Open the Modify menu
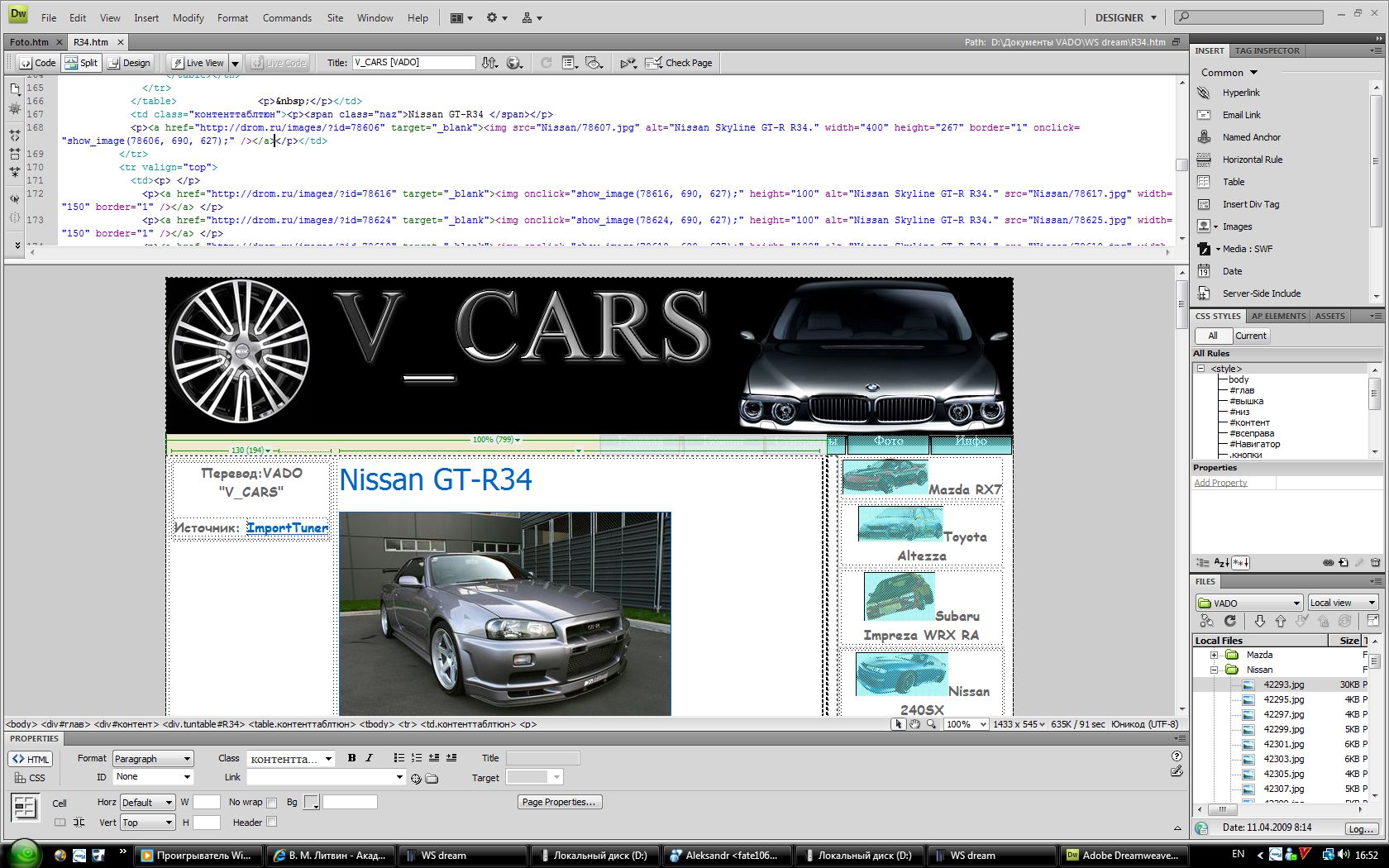The image size is (1389, 868). pos(188,17)
